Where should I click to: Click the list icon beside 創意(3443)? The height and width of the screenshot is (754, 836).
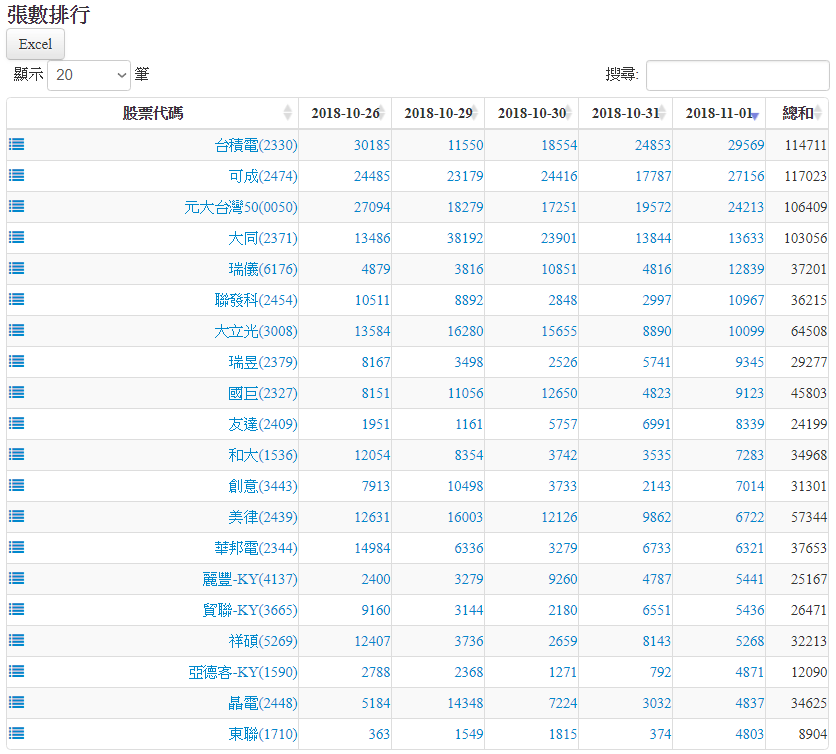click(x=16, y=485)
